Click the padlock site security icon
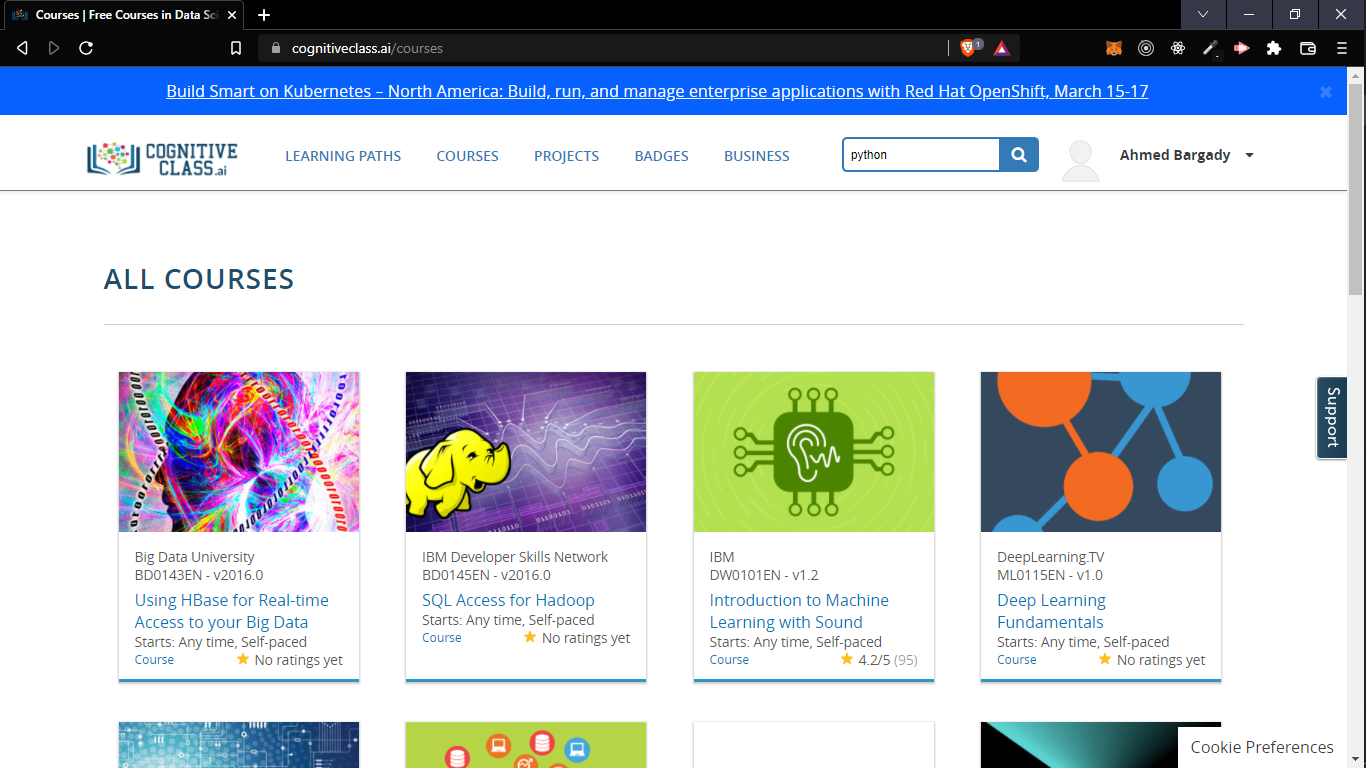The image size is (1366, 768). point(276,48)
